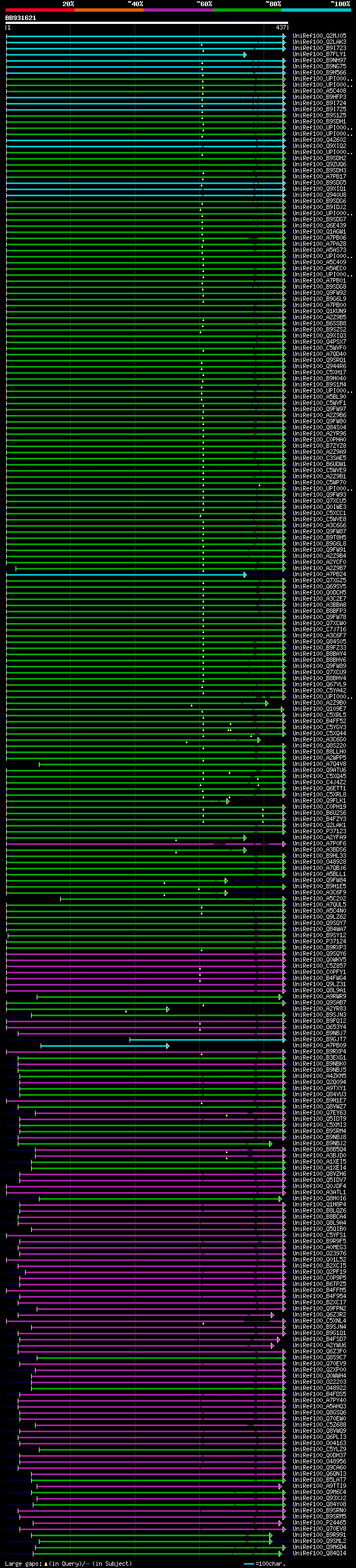
Task: Open hit UniRef100_B7FLY1
Action: coord(319,55)
